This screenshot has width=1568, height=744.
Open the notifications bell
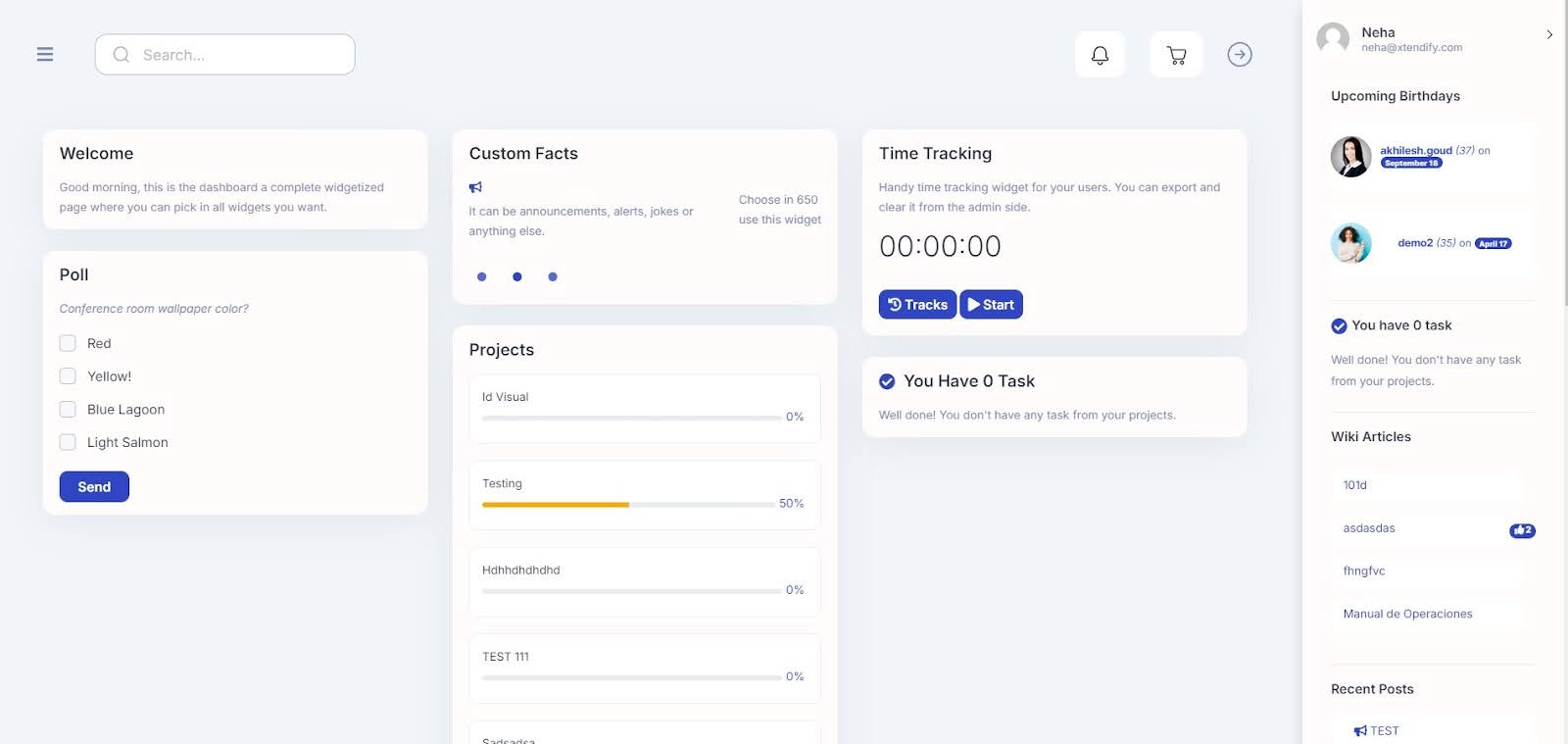click(1100, 55)
